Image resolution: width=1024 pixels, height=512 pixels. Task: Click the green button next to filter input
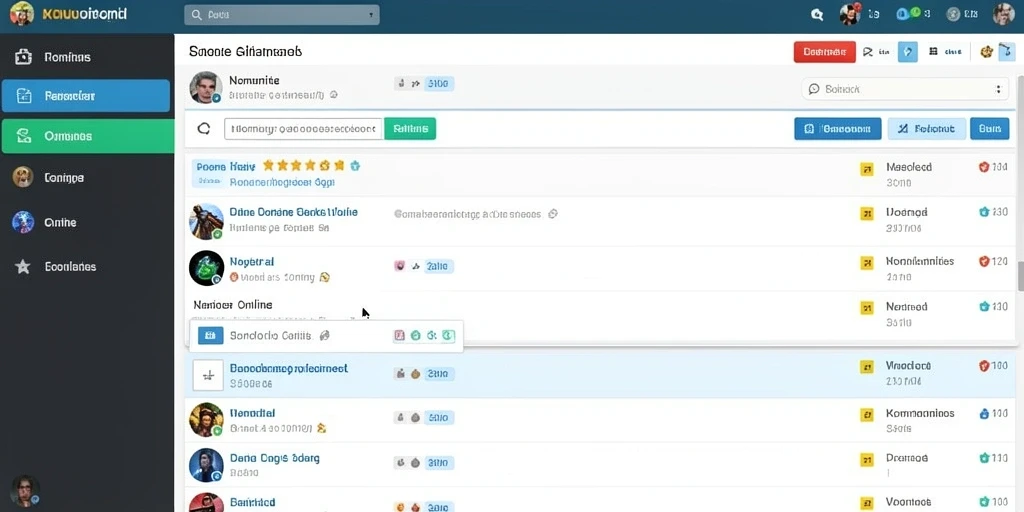point(410,129)
